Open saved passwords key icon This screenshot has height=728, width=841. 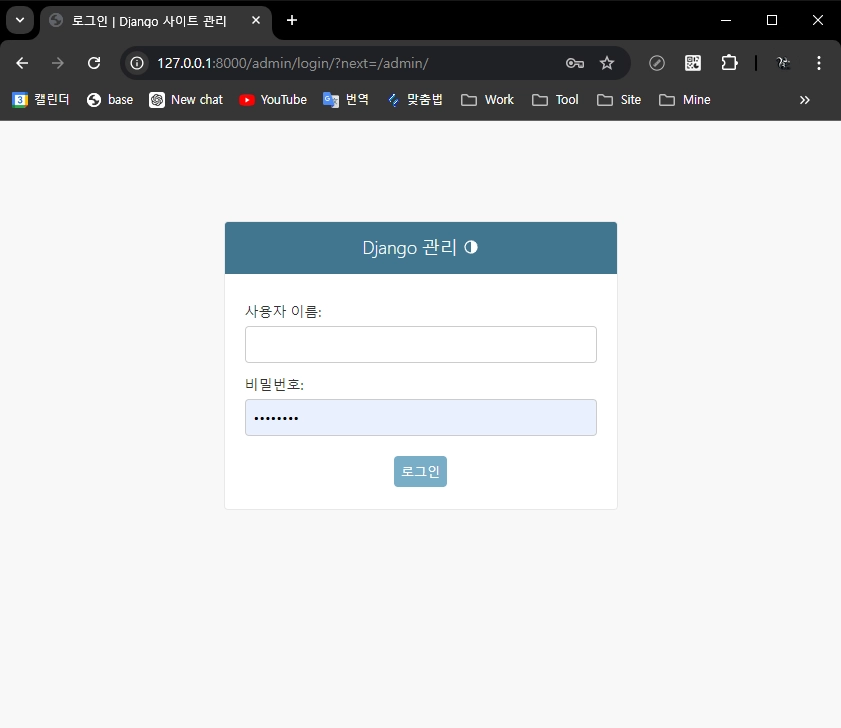pyautogui.click(x=574, y=63)
